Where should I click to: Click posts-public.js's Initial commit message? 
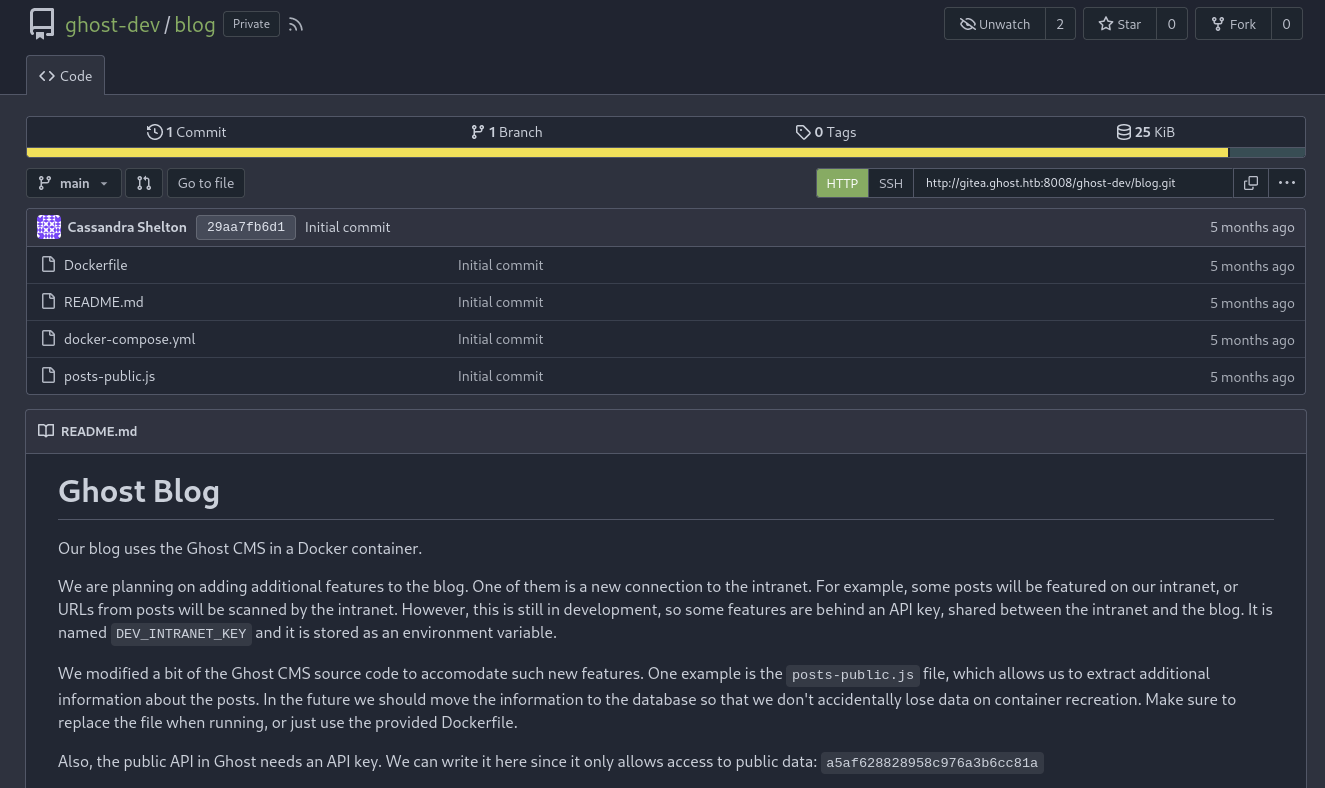click(500, 376)
